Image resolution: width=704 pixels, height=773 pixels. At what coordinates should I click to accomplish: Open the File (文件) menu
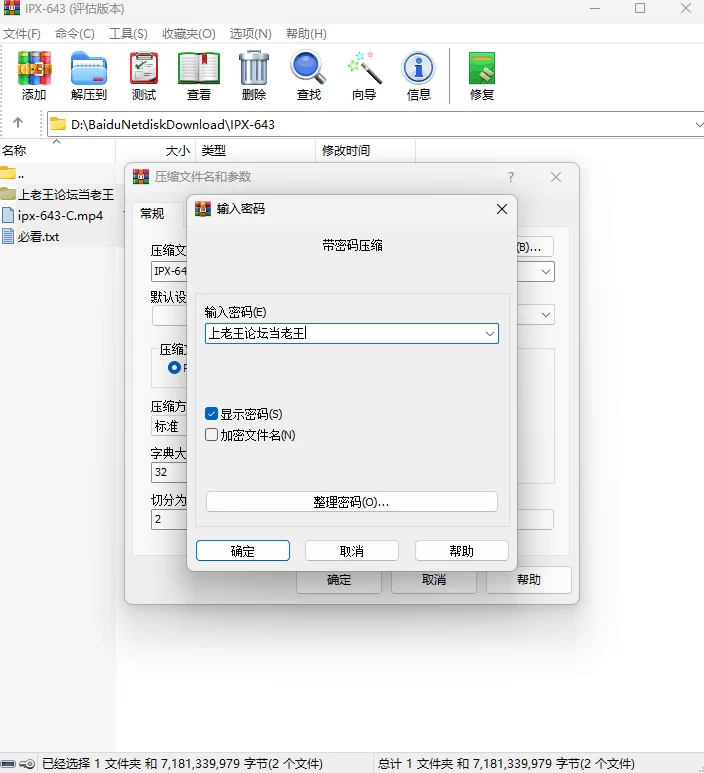pyautogui.click(x=22, y=34)
